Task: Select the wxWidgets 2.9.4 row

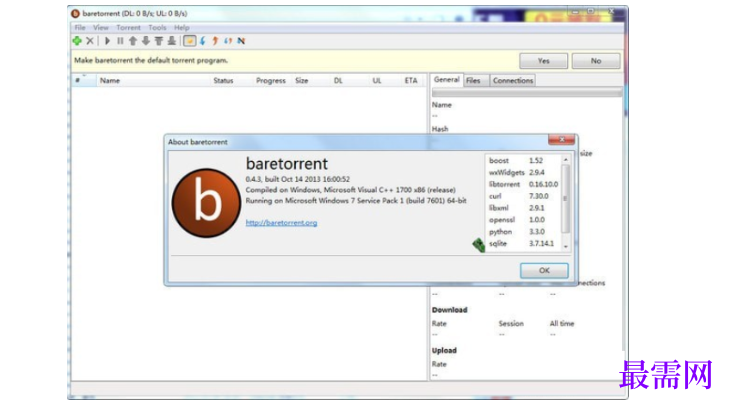Action: (x=523, y=172)
